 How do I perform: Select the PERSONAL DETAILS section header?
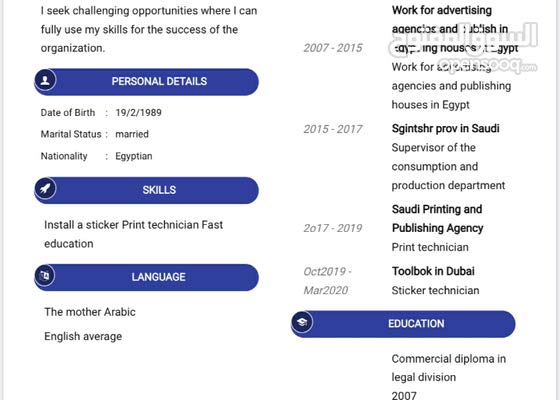click(x=146, y=82)
